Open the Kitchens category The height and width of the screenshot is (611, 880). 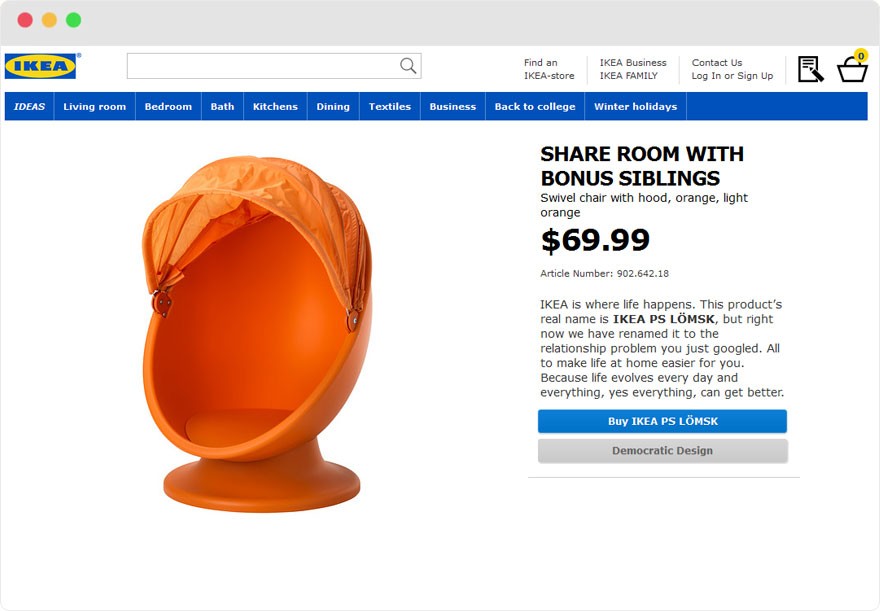[275, 107]
